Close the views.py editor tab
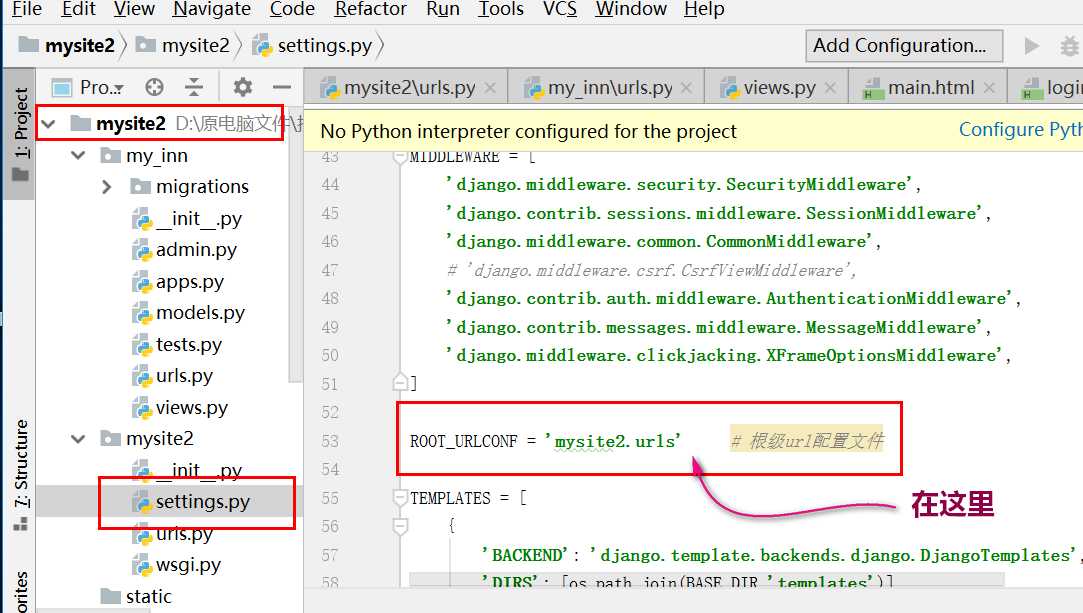 pos(831,88)
